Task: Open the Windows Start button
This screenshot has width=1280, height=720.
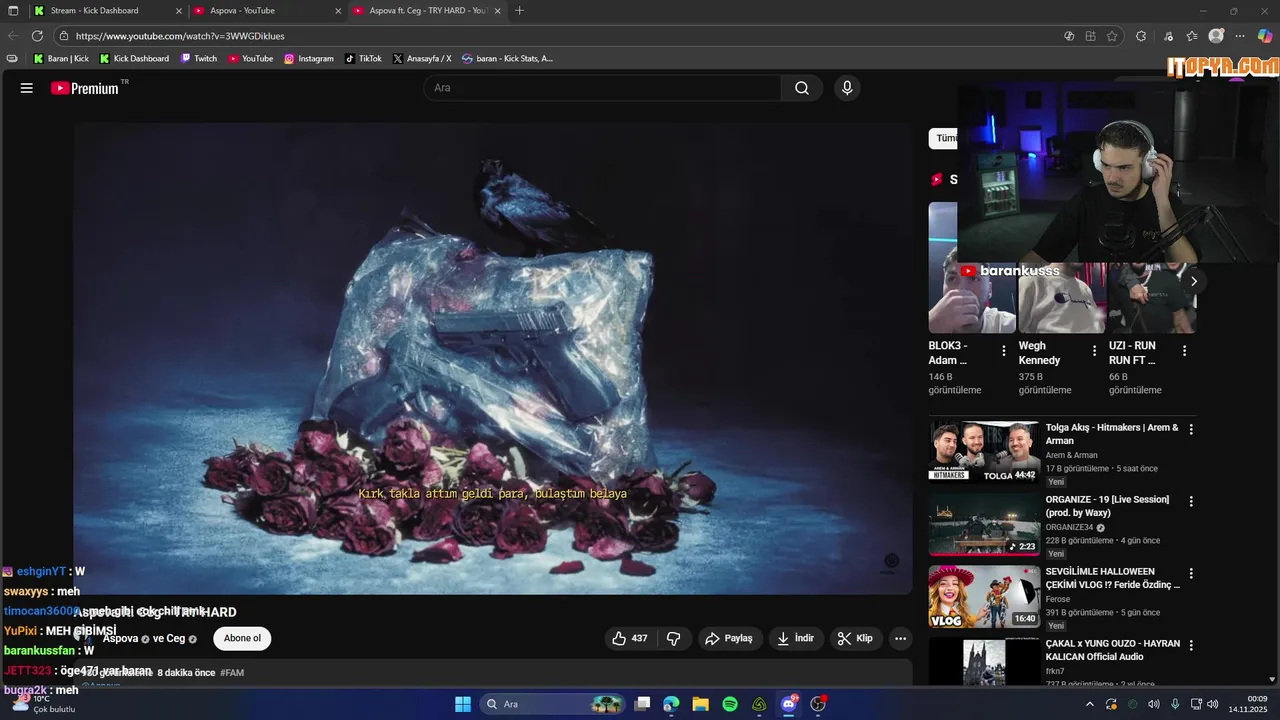Action: tap(463, 704)
